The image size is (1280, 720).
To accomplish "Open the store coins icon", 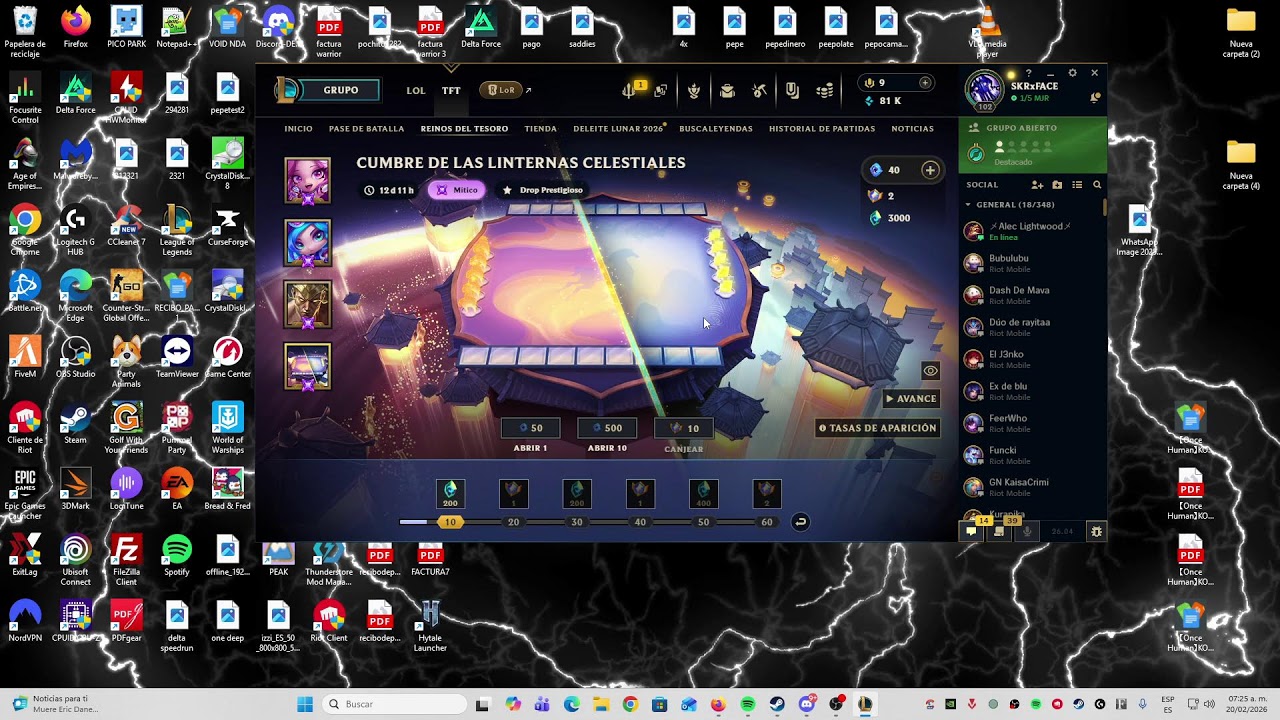I will [825, 91].
